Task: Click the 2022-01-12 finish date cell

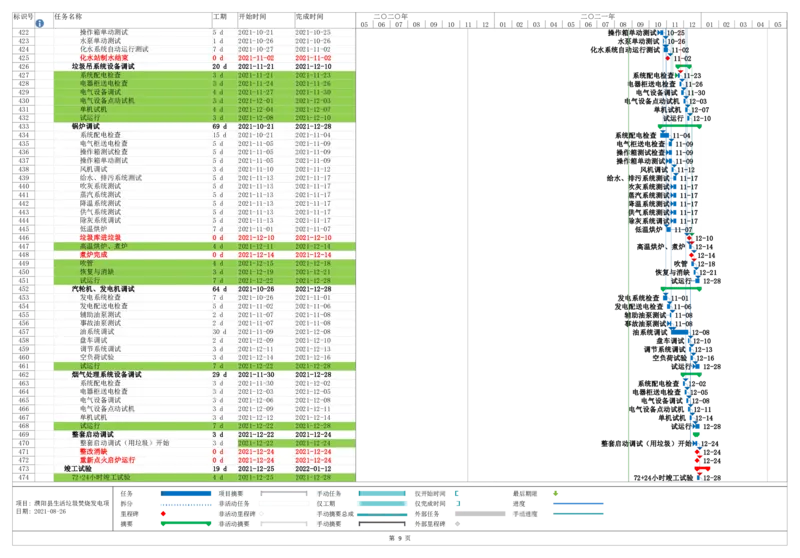Action: 313,468
